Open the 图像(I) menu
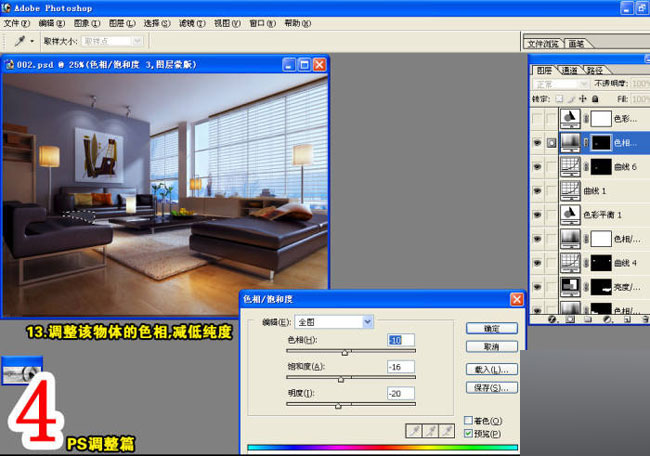 pos(87,23)
